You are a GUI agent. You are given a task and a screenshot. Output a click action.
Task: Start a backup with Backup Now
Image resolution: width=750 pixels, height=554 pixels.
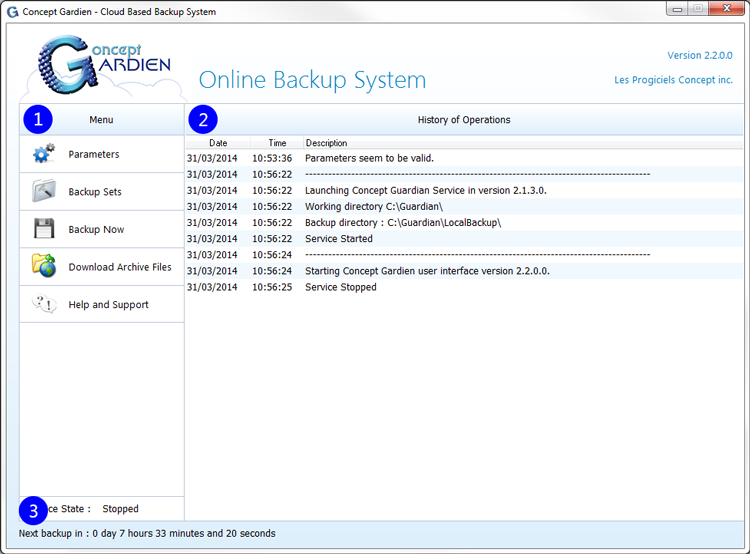click(96, 230)
